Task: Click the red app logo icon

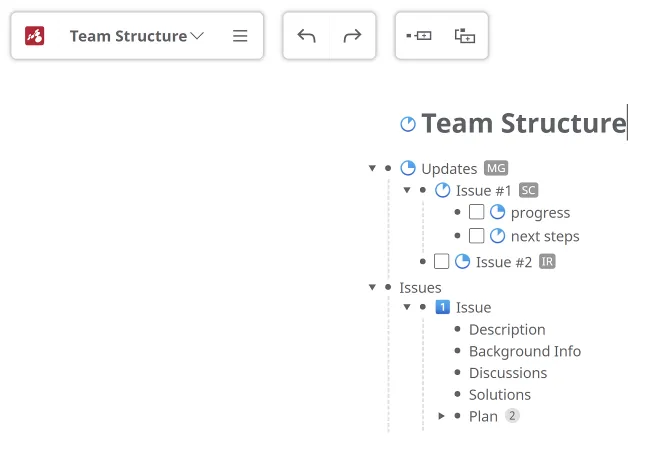Action: pos(35,36)
